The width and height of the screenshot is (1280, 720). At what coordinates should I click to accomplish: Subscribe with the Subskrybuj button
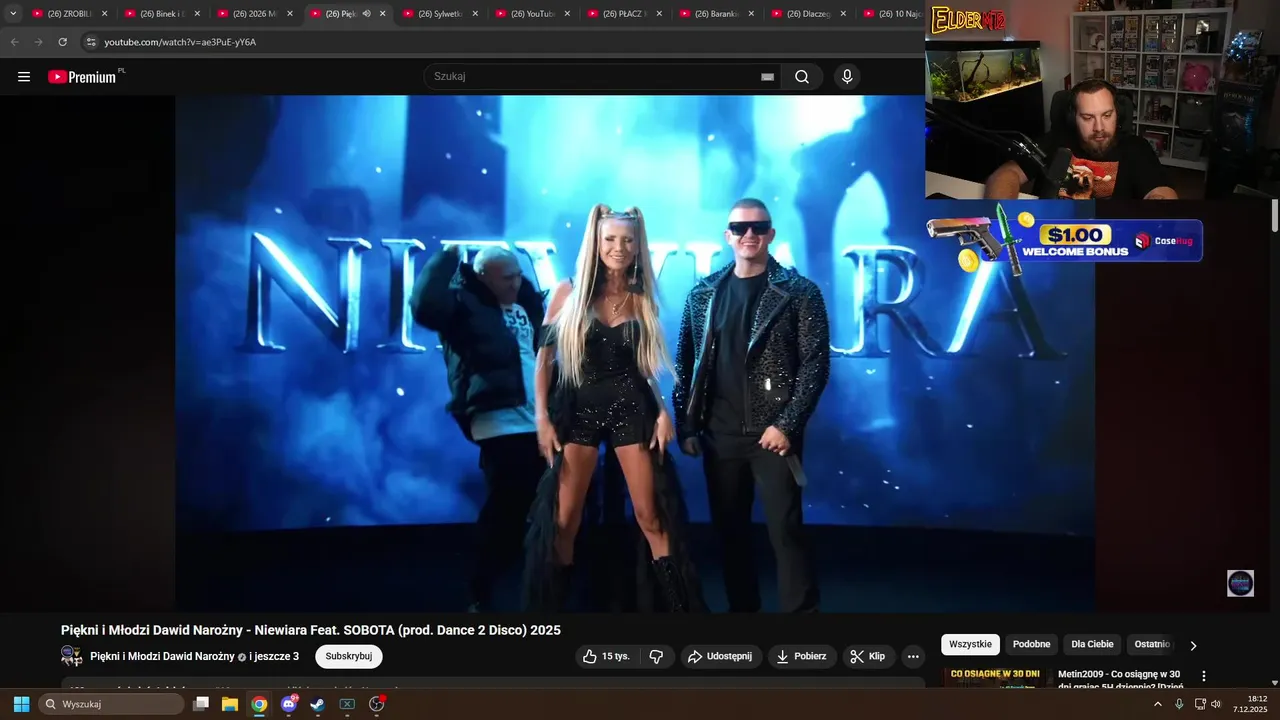click(349, 656)
